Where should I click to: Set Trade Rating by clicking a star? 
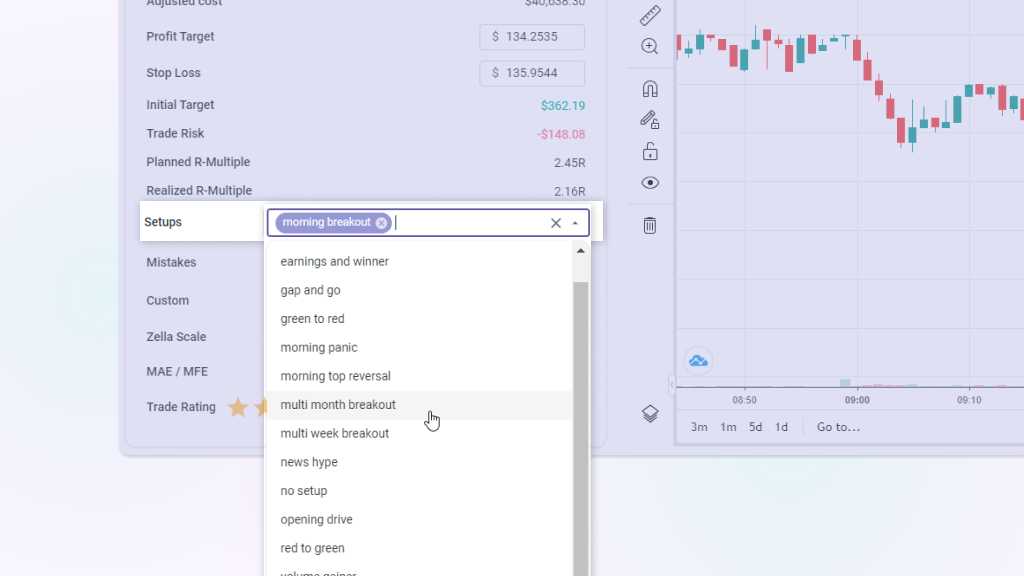coord(239,407)
